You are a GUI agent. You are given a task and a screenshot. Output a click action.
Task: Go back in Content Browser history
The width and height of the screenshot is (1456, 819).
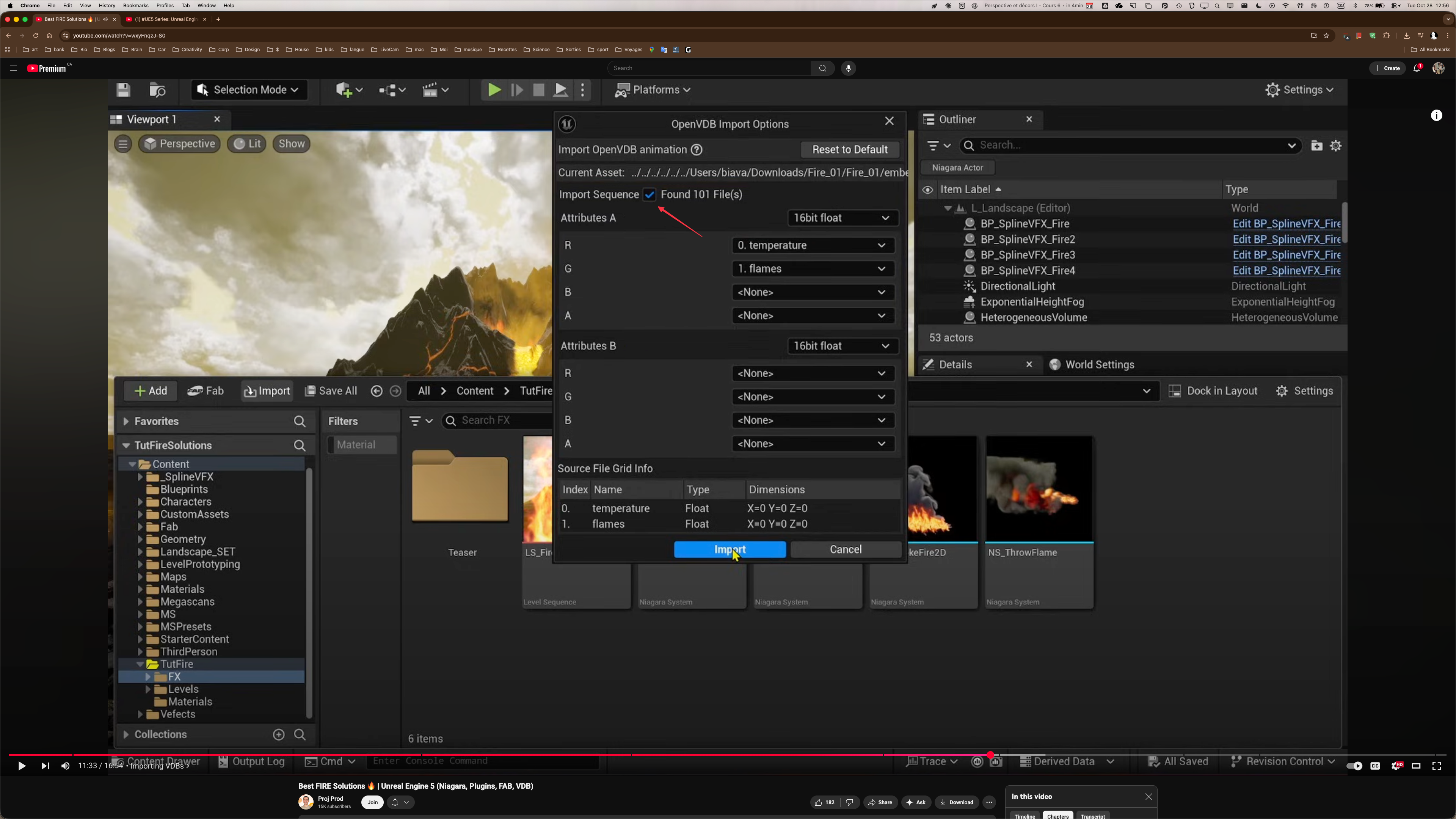pos(377,391)
